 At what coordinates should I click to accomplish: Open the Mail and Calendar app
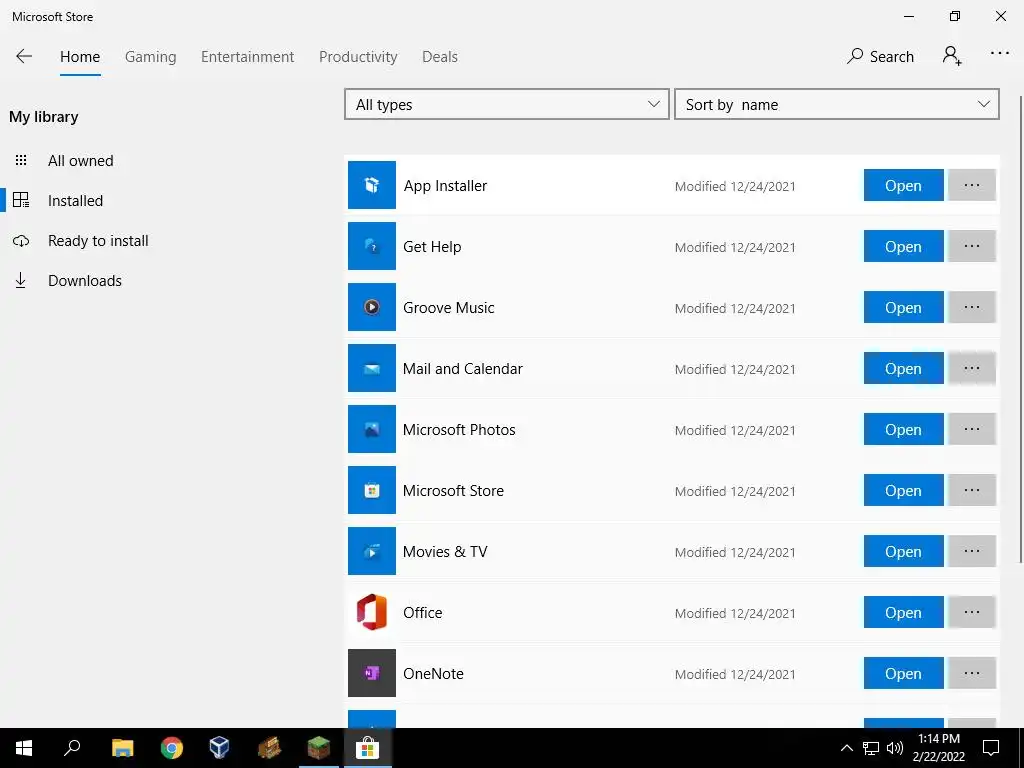(903, 368)
